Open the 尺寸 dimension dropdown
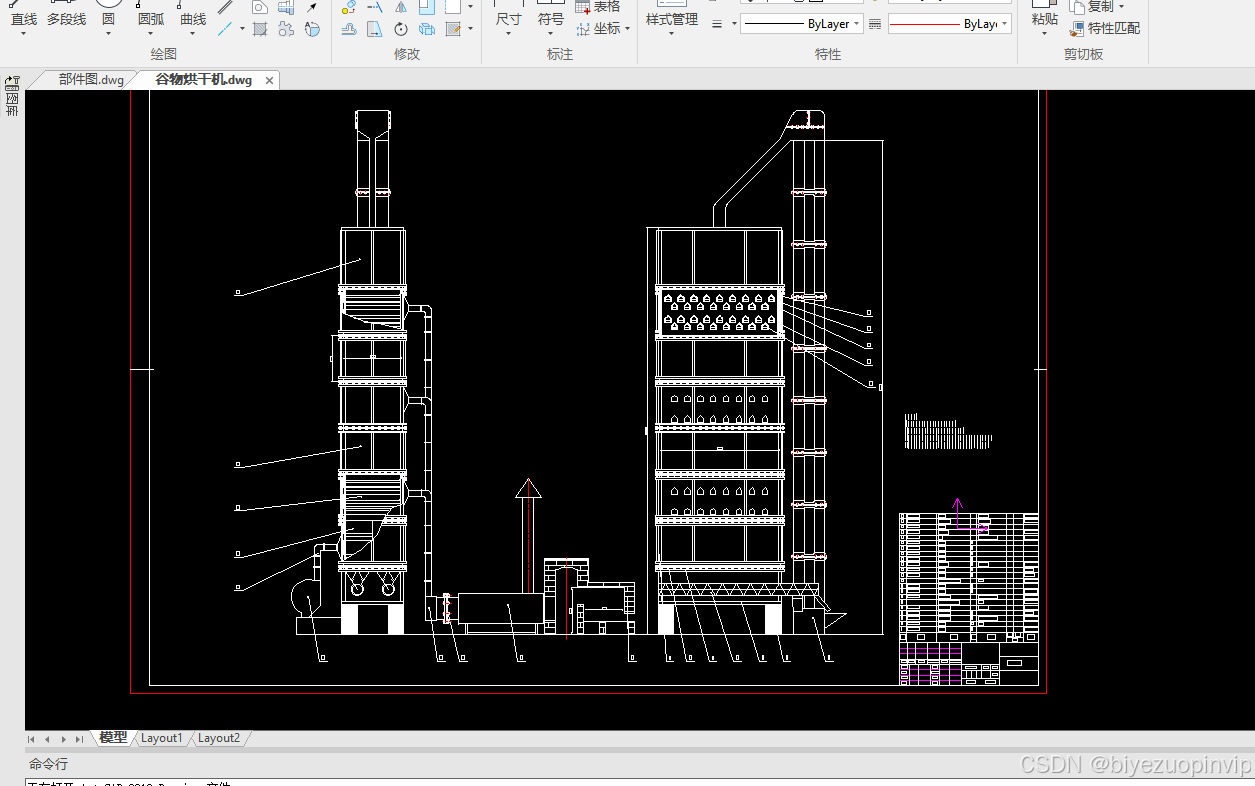This screenshot has height=786, width=1255. 508,34
